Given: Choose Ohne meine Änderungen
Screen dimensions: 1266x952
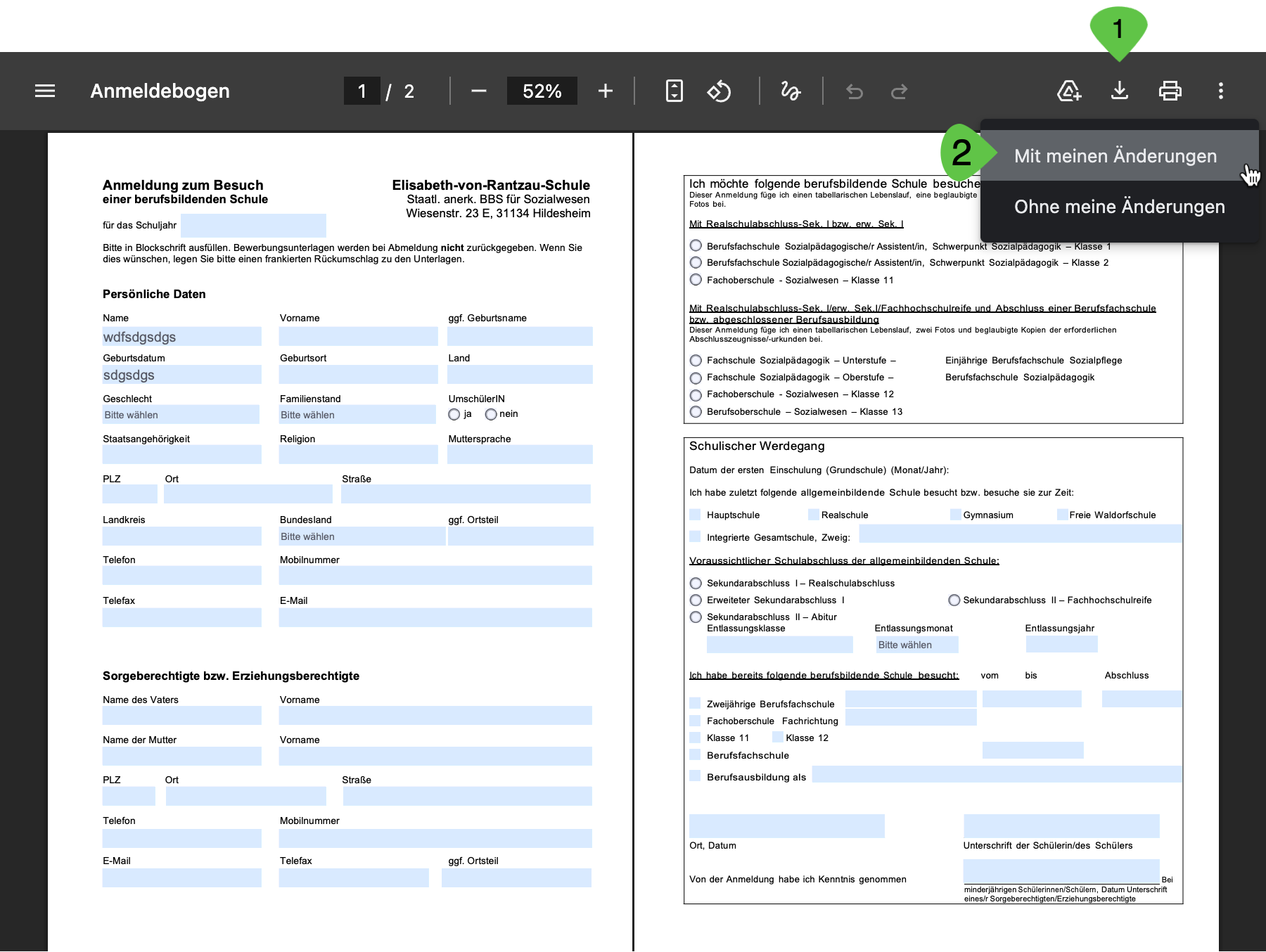Looking at the screenshot, I should coord(1119,207).
